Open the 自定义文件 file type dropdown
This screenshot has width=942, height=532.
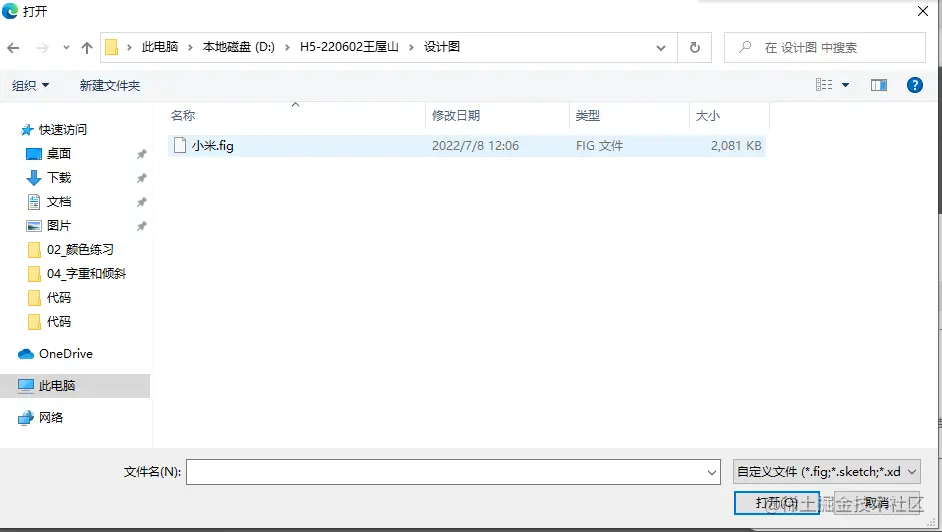coord(827,472)
